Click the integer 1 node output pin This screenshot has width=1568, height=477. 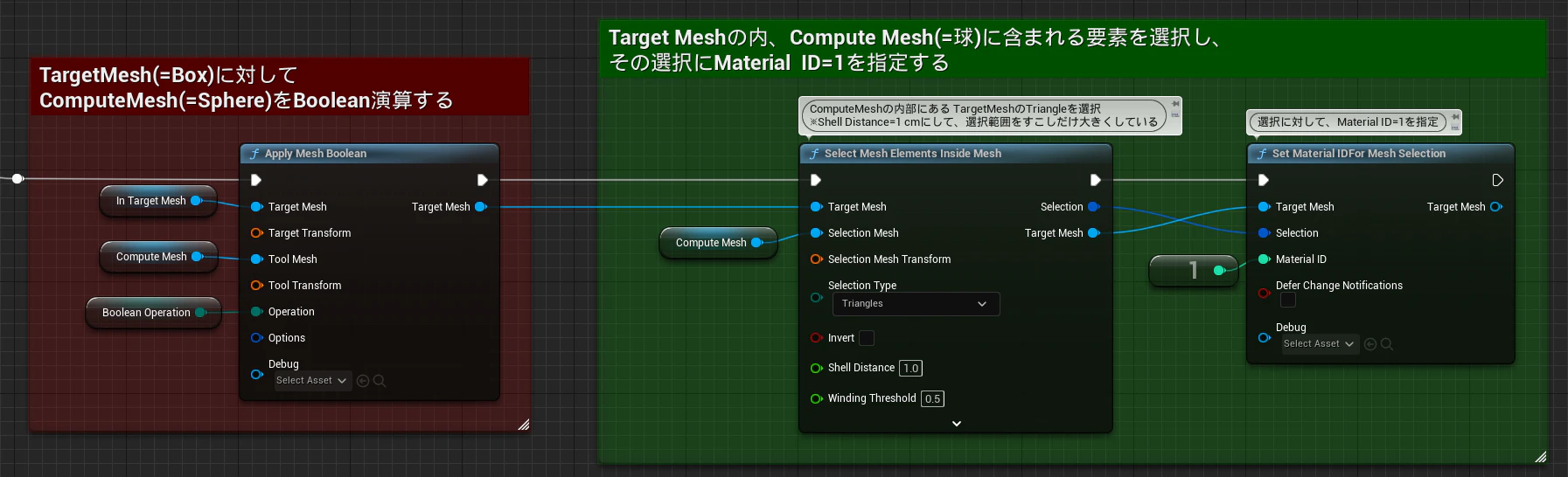[1219, 271]
